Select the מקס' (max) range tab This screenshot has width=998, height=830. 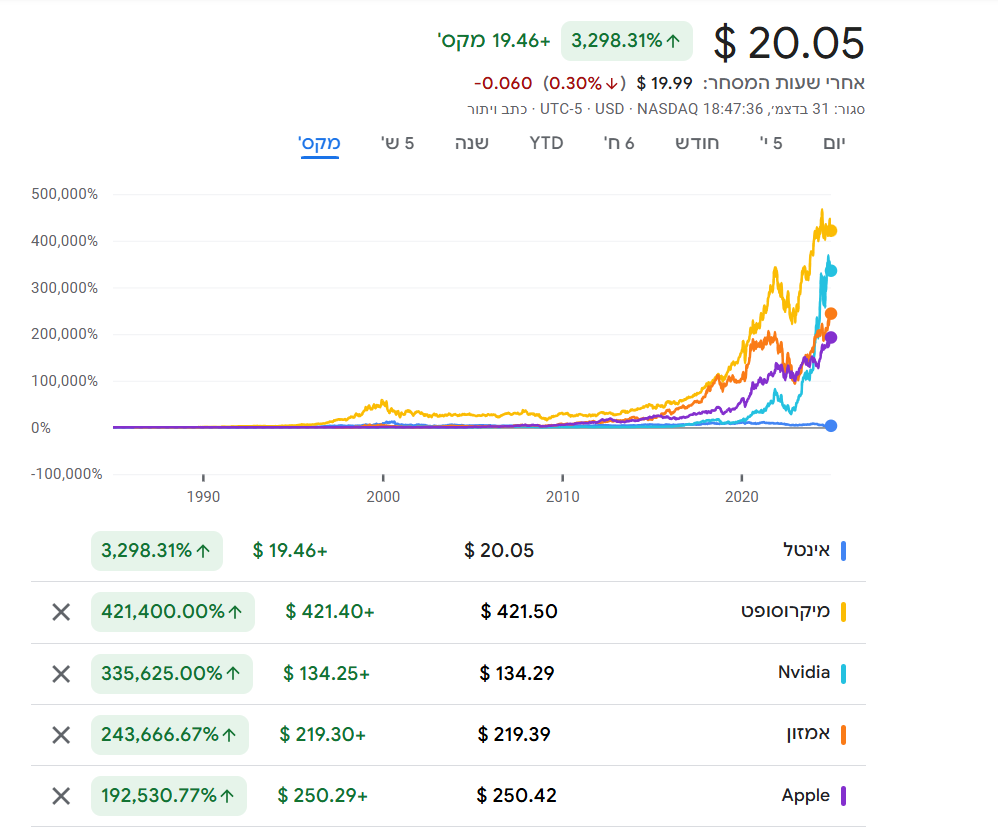320,143
